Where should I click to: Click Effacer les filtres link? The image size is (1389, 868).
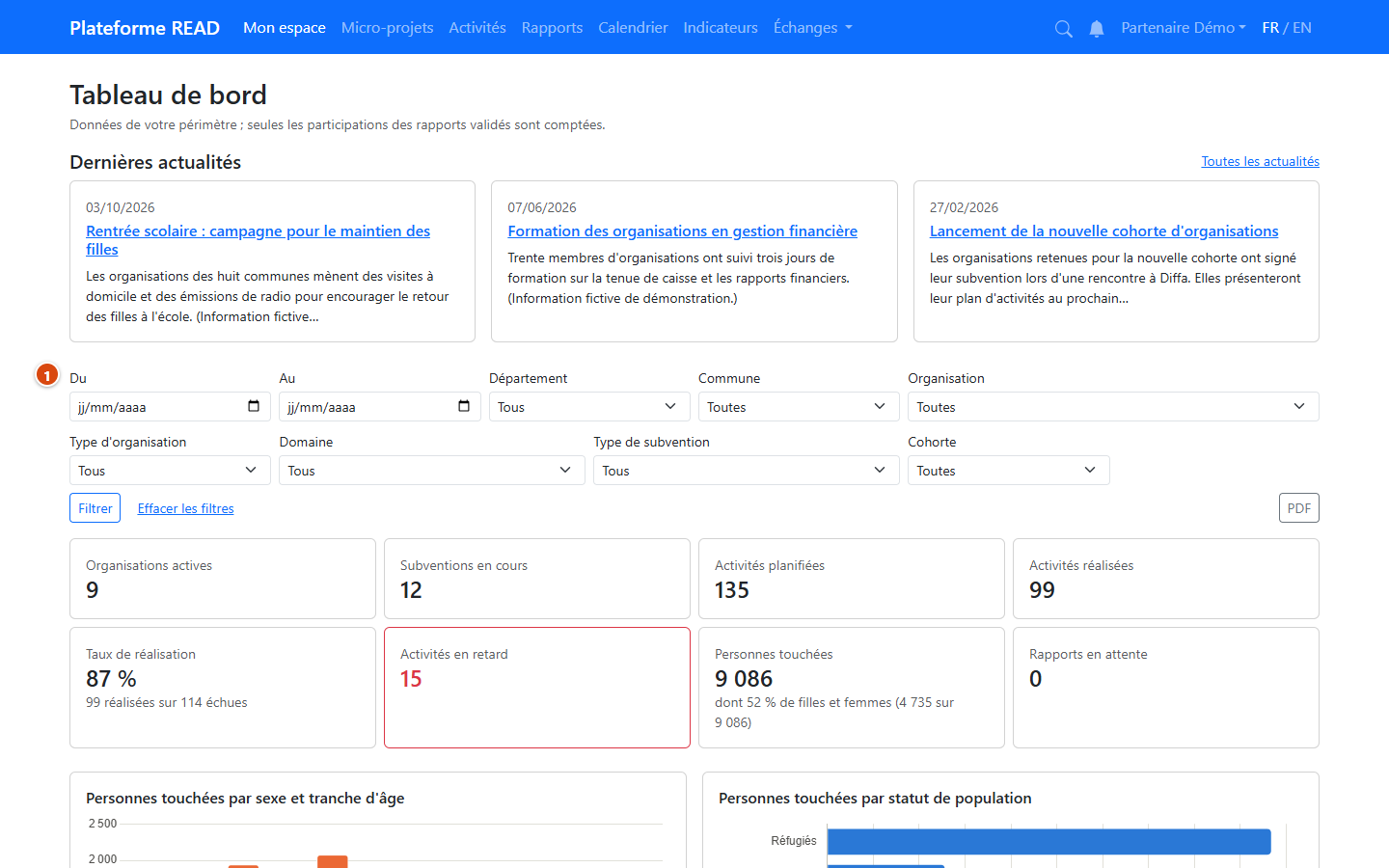(x=185, y=508)
